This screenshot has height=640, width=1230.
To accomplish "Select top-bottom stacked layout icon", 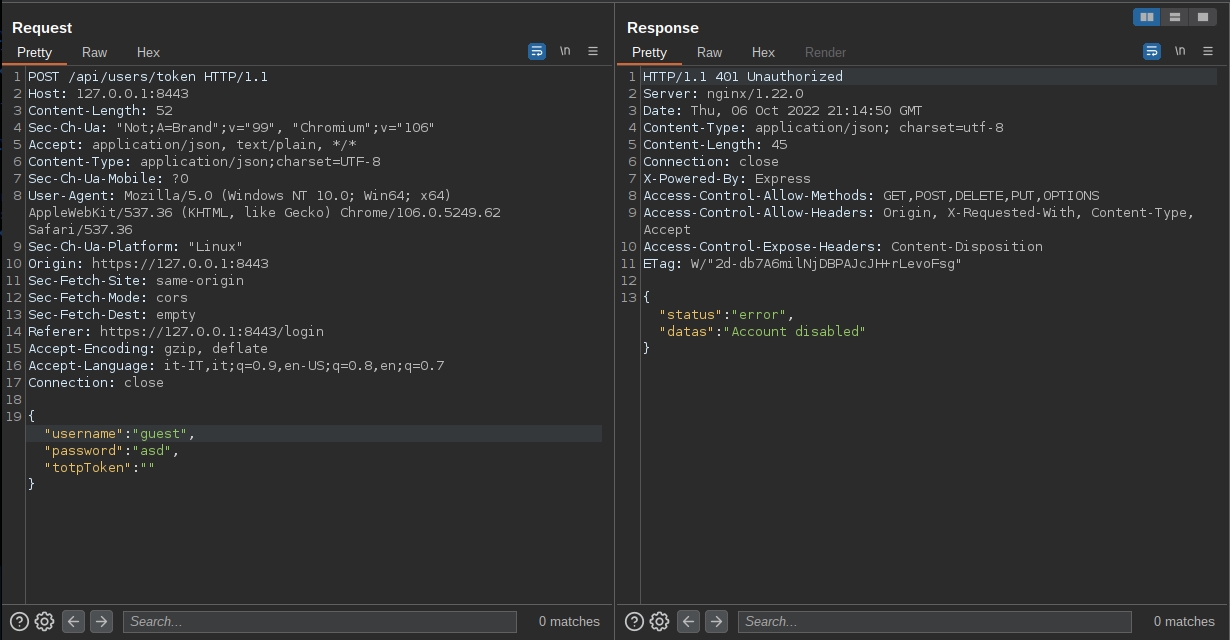I will (x=1175, y=17).
